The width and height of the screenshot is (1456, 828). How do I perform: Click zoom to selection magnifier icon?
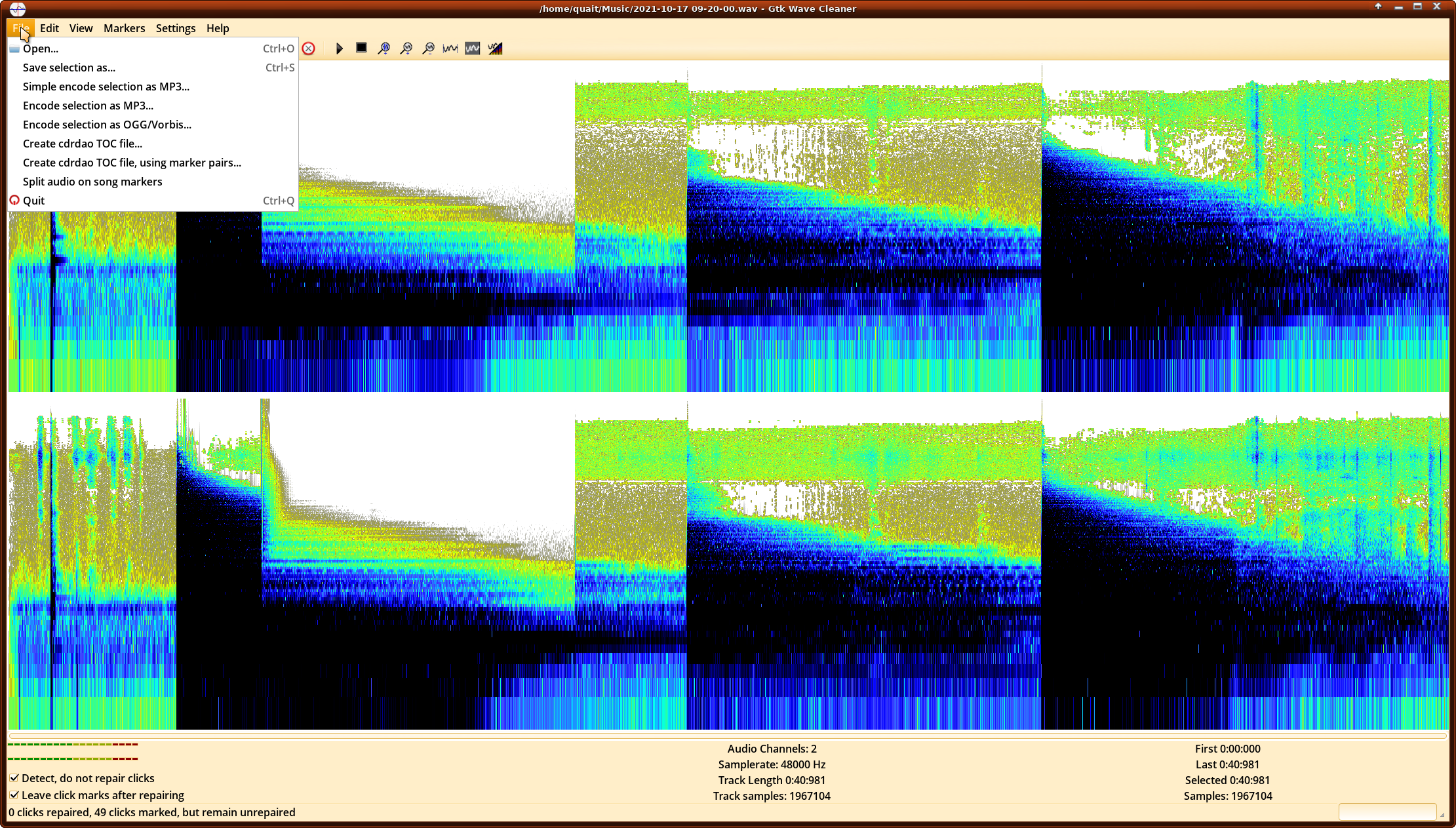pyautogui.click(x=384, y=48)
